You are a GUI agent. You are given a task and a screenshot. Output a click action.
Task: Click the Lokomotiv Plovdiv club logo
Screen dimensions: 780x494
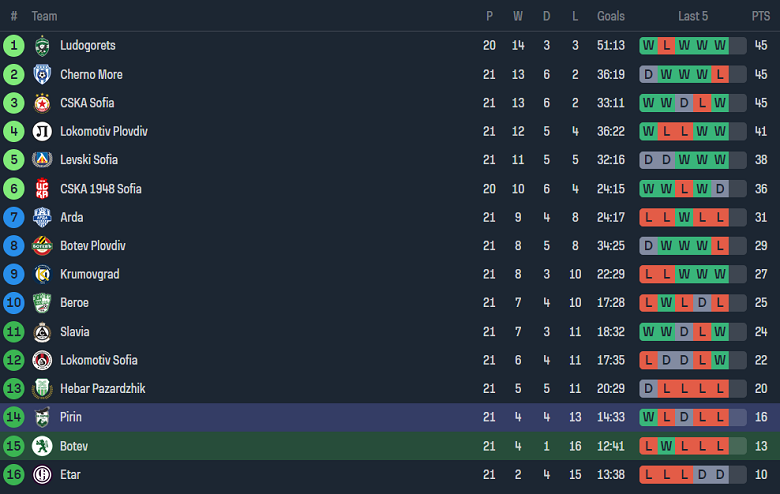pyautogui.click(x=42, y=131)
